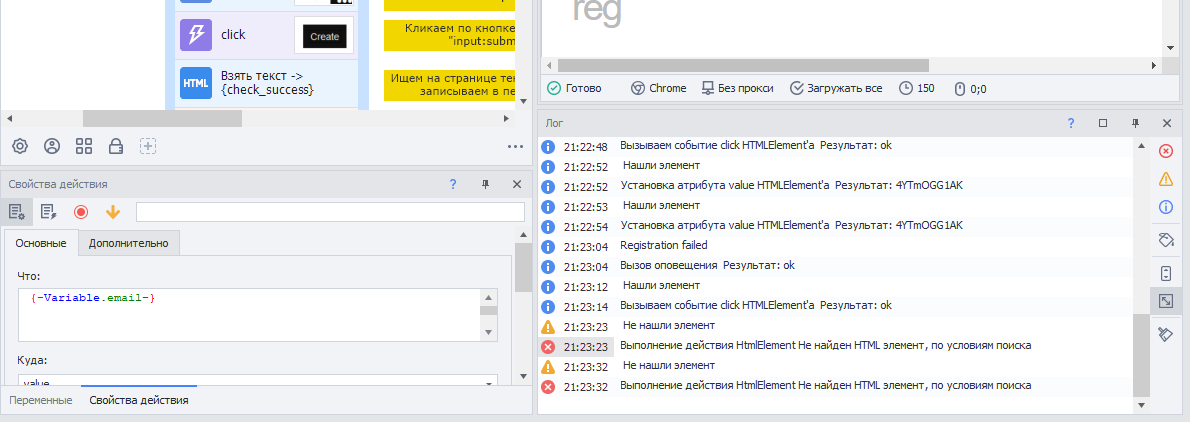Click the dashed add-area plus icon

[148, 146]
